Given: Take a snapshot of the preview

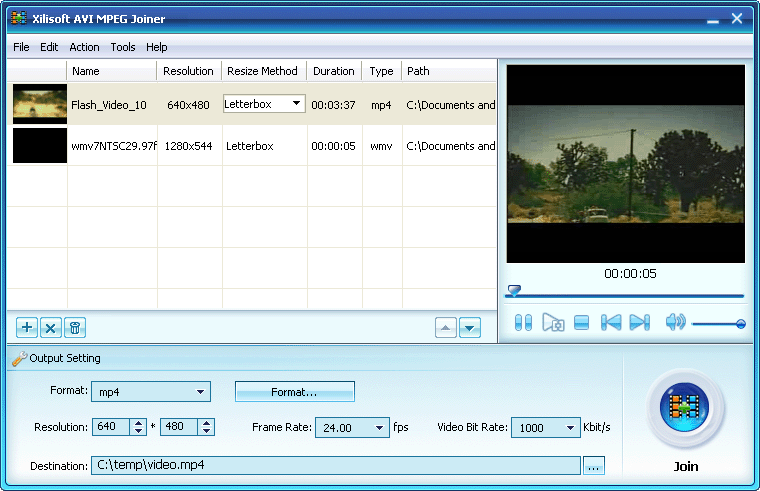Looking at the screenshot, I should (x=553, y=322).
